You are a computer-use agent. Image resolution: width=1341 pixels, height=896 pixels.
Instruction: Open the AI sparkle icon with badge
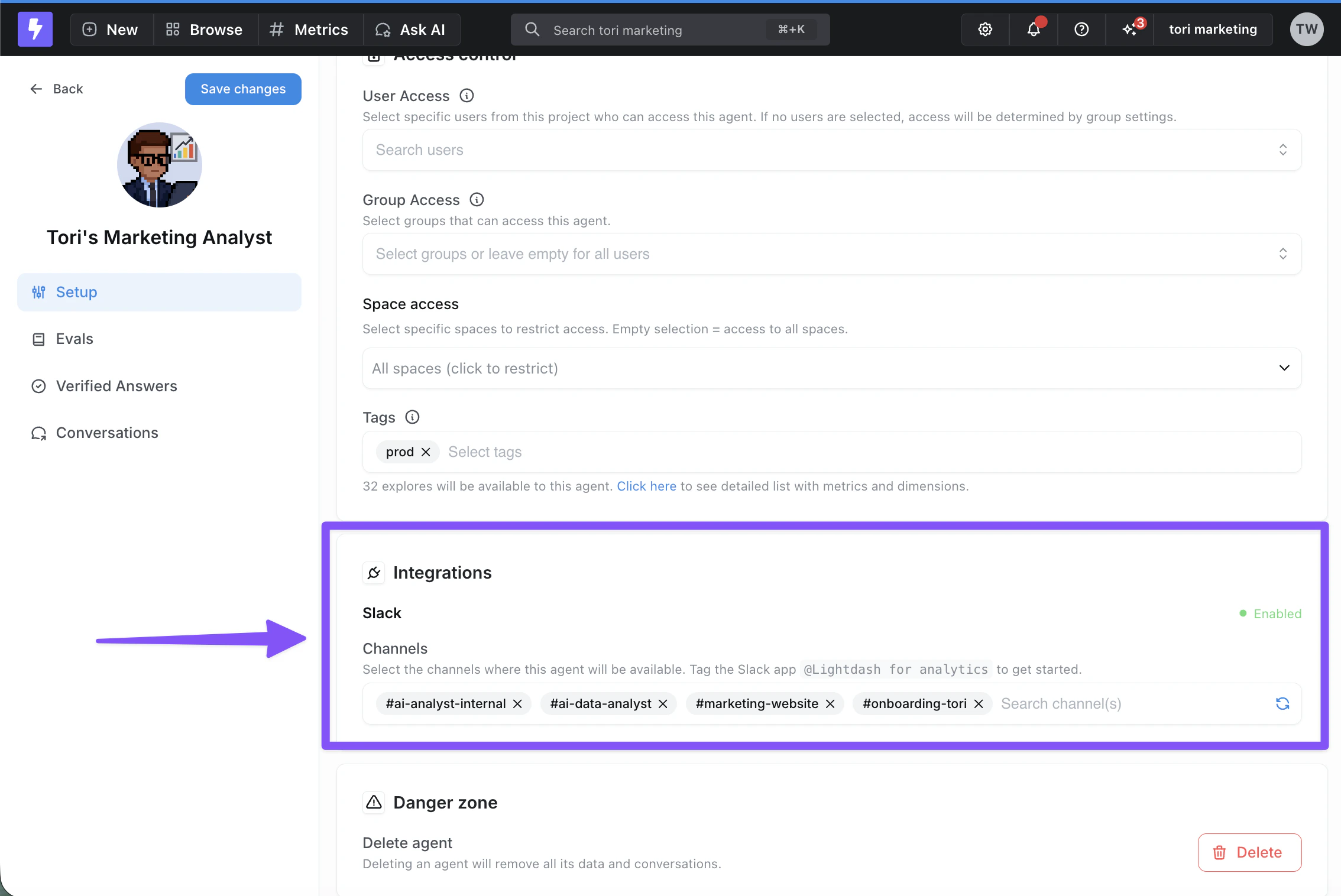click(1129, 29)
